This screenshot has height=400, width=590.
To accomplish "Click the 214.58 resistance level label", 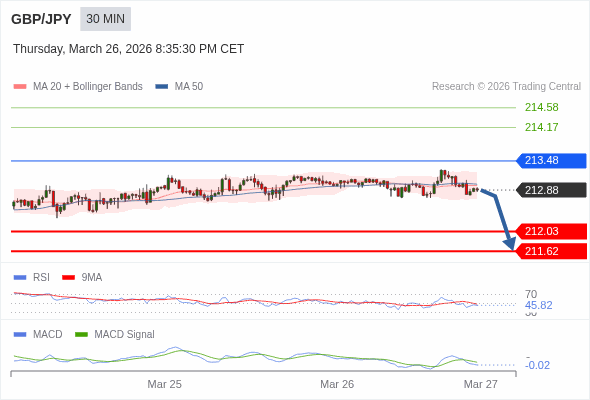I will click(541, 107).
